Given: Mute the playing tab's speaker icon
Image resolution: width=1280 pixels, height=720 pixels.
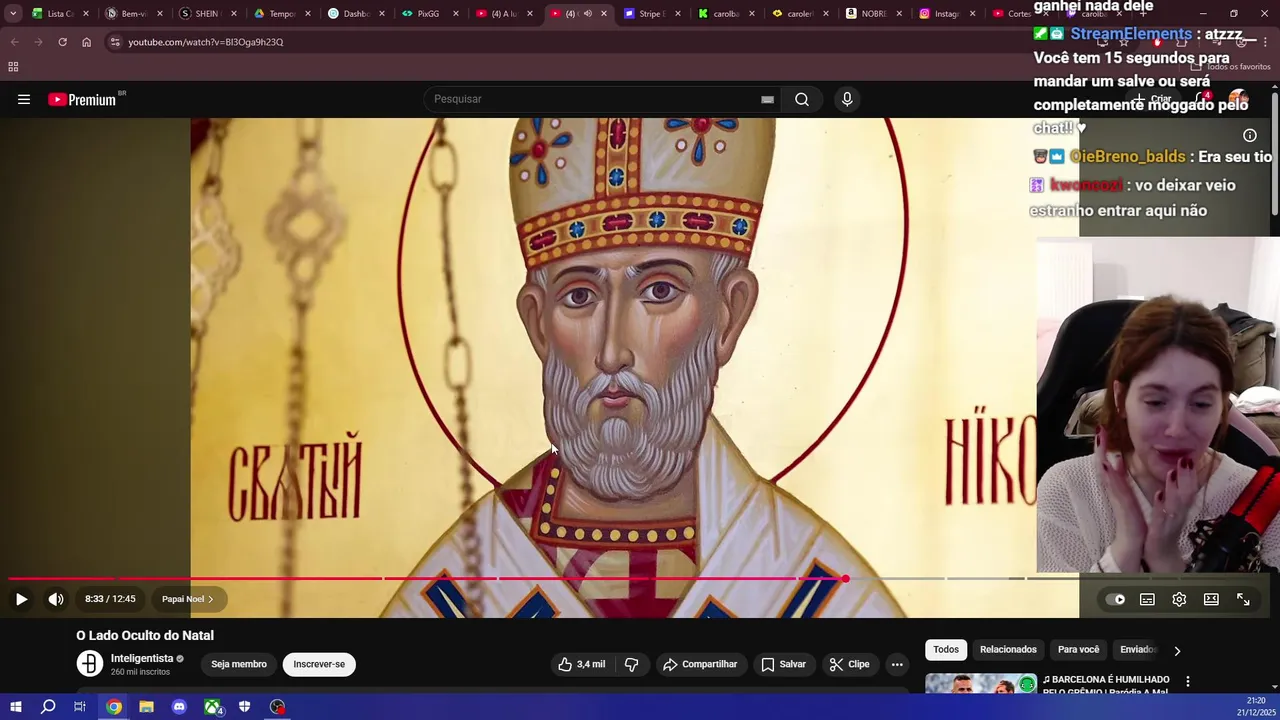Looking at the screenshot, I should point(587,14).
